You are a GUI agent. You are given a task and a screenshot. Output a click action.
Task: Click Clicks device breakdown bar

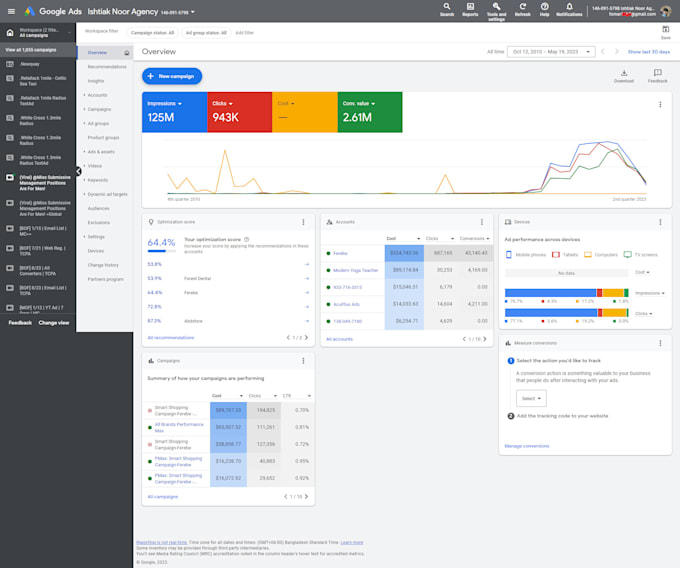[566, 313]
